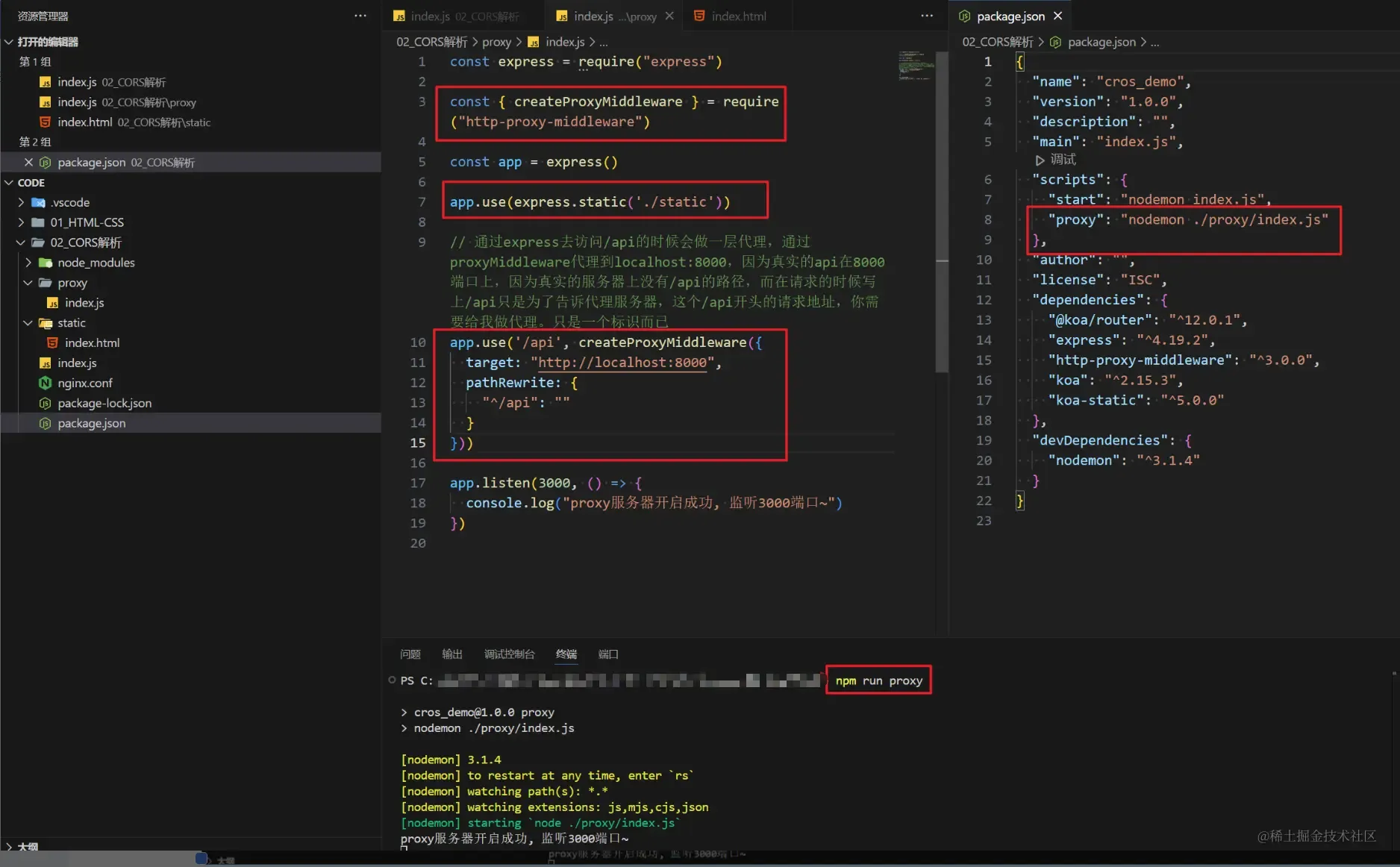This screenshot has width=1400, height=867.
Task: Open package-lock.json file
Action: click(x=190, y=404)
